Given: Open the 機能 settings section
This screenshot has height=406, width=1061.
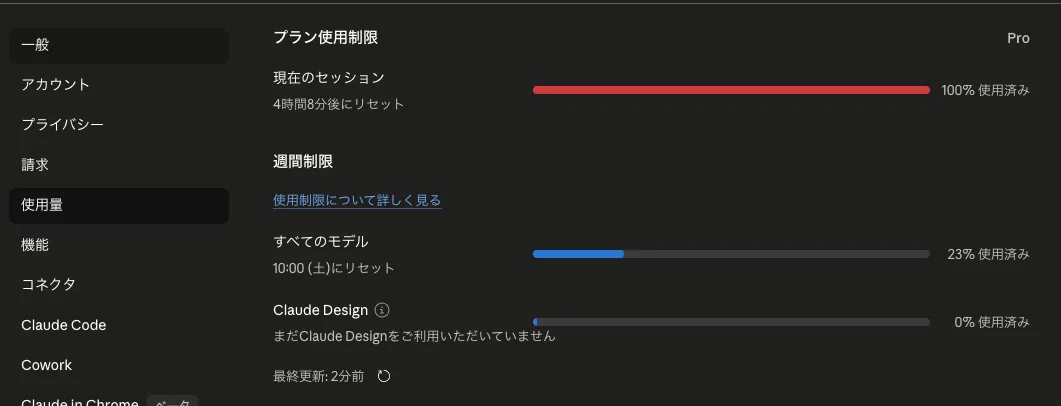Looking at the screenshot, I should (119, 246).
